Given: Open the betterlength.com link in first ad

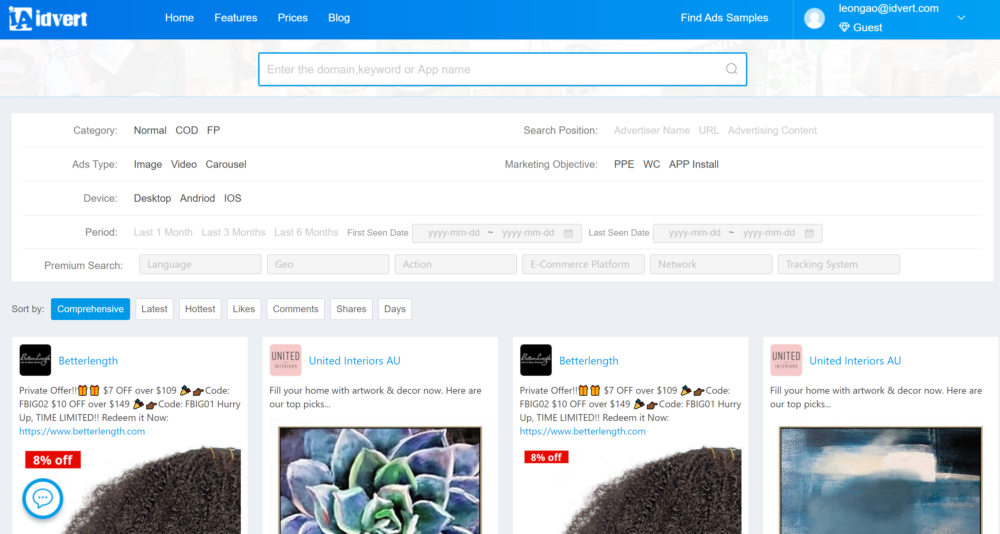Looking at the screenshot, I should pos(82,431).
